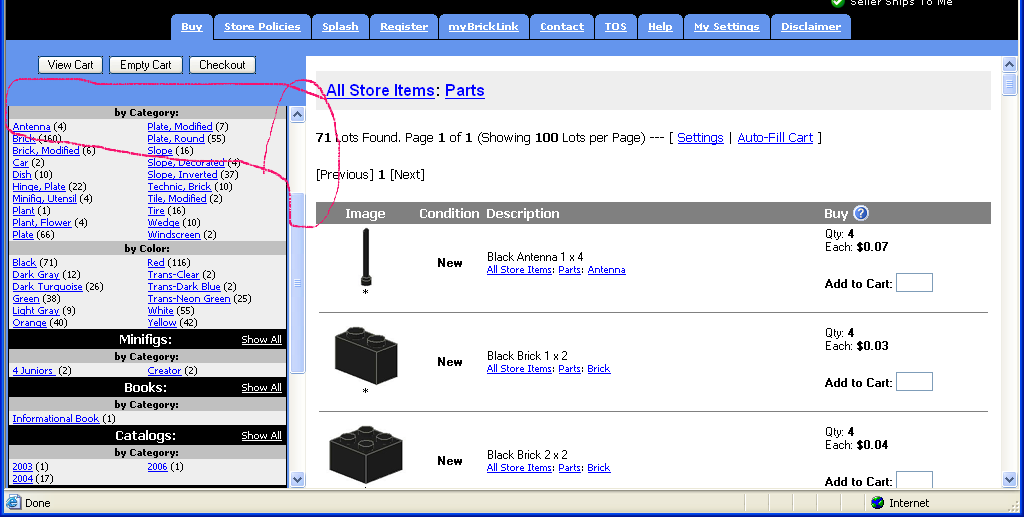Click the Internet zone globe icon
This screenshot has height=517, width=1024.
coord(878,503)
